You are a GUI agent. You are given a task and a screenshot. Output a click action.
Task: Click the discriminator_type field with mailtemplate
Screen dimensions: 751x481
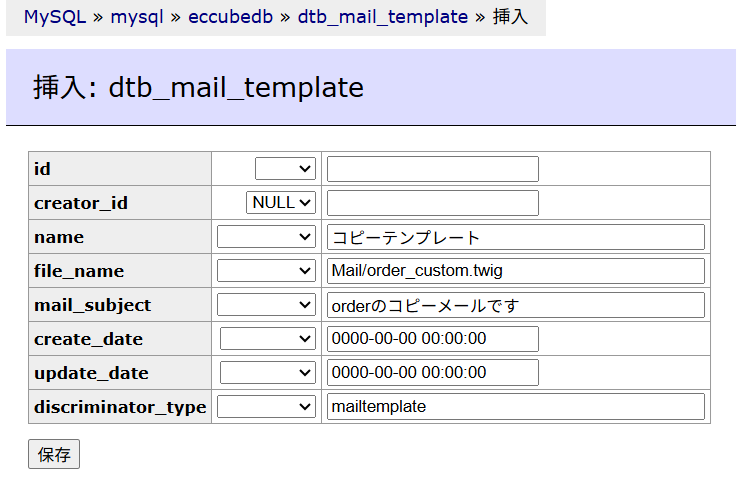pyautogui.click(x=515, y=407)
